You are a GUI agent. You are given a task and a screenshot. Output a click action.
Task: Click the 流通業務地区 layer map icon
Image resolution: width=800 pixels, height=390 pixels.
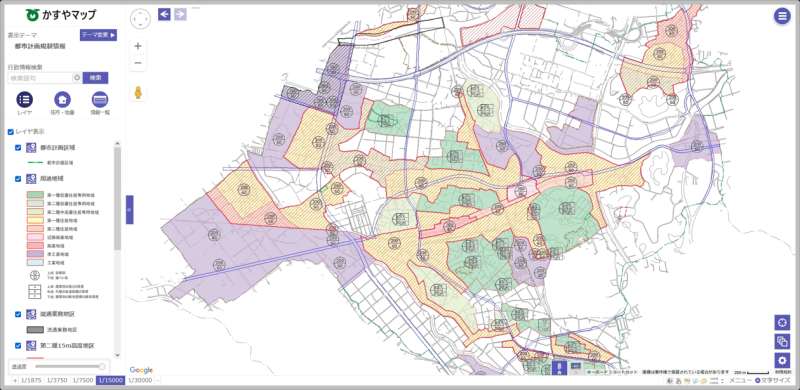click(x=31, y=314)
